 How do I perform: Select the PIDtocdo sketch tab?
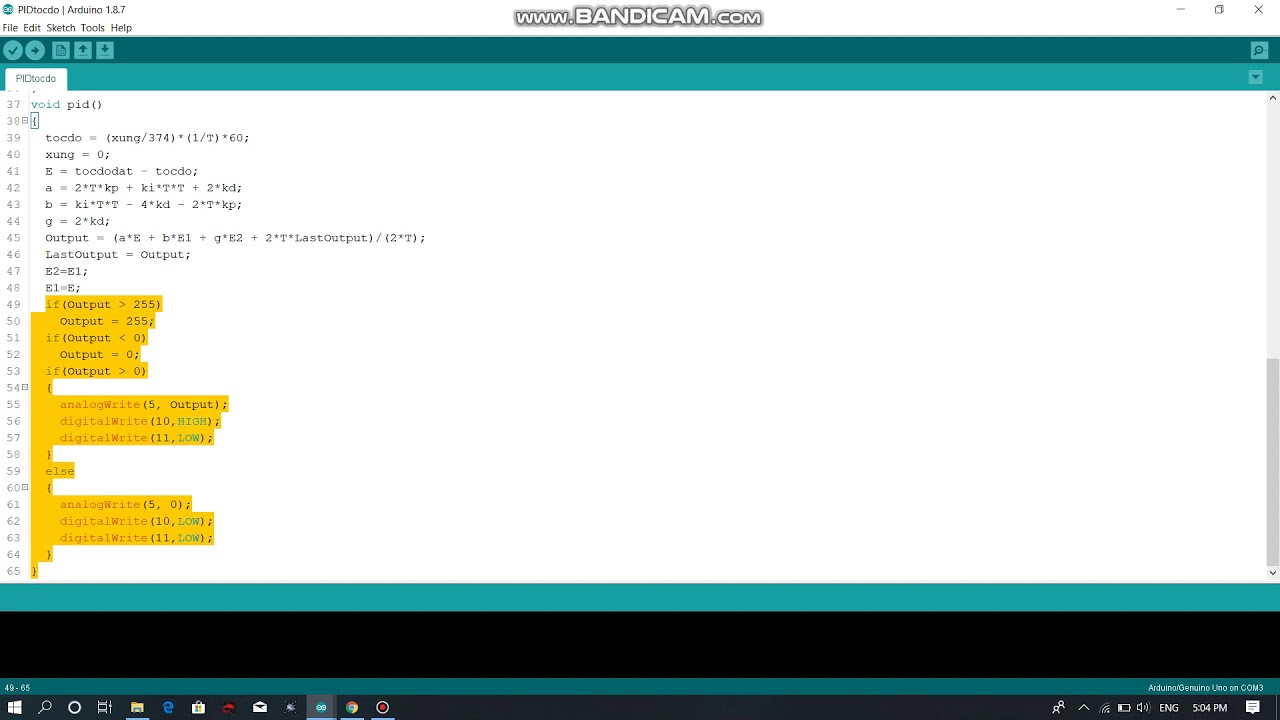[x=36, y=78]
